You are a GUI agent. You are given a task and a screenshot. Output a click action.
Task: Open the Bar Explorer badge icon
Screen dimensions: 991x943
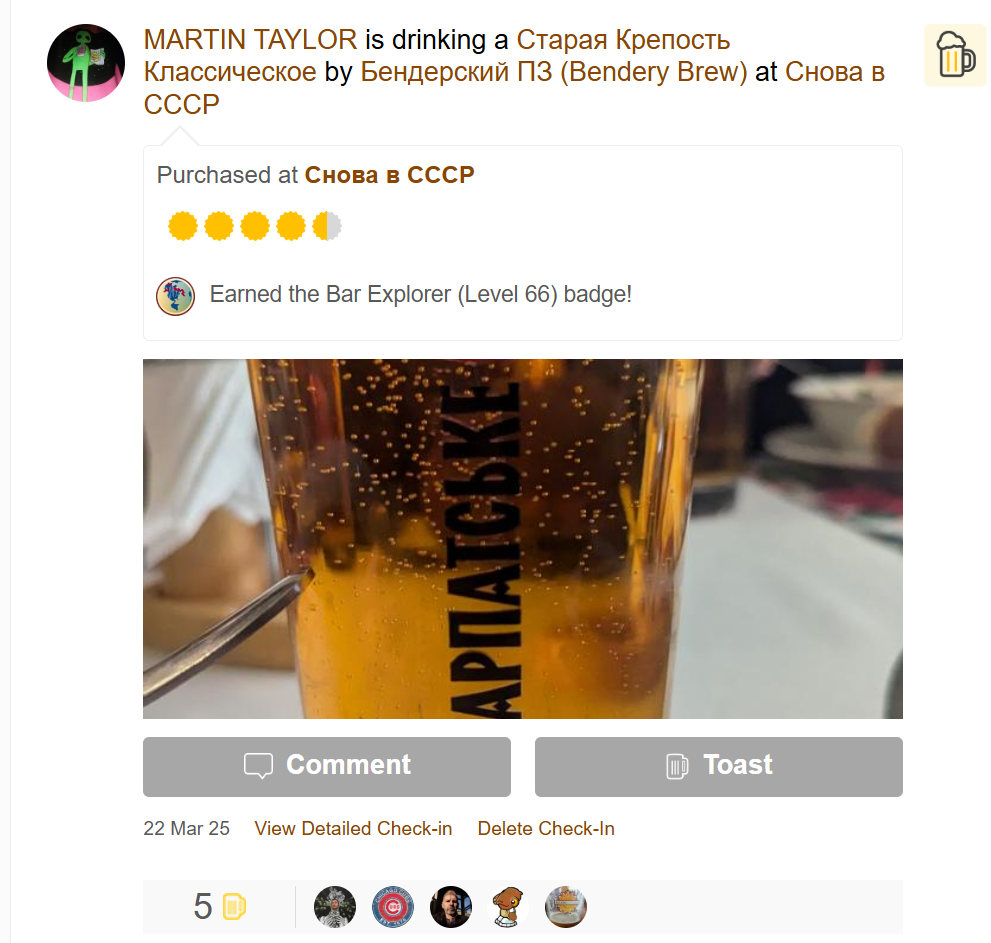tap(176, 296)
